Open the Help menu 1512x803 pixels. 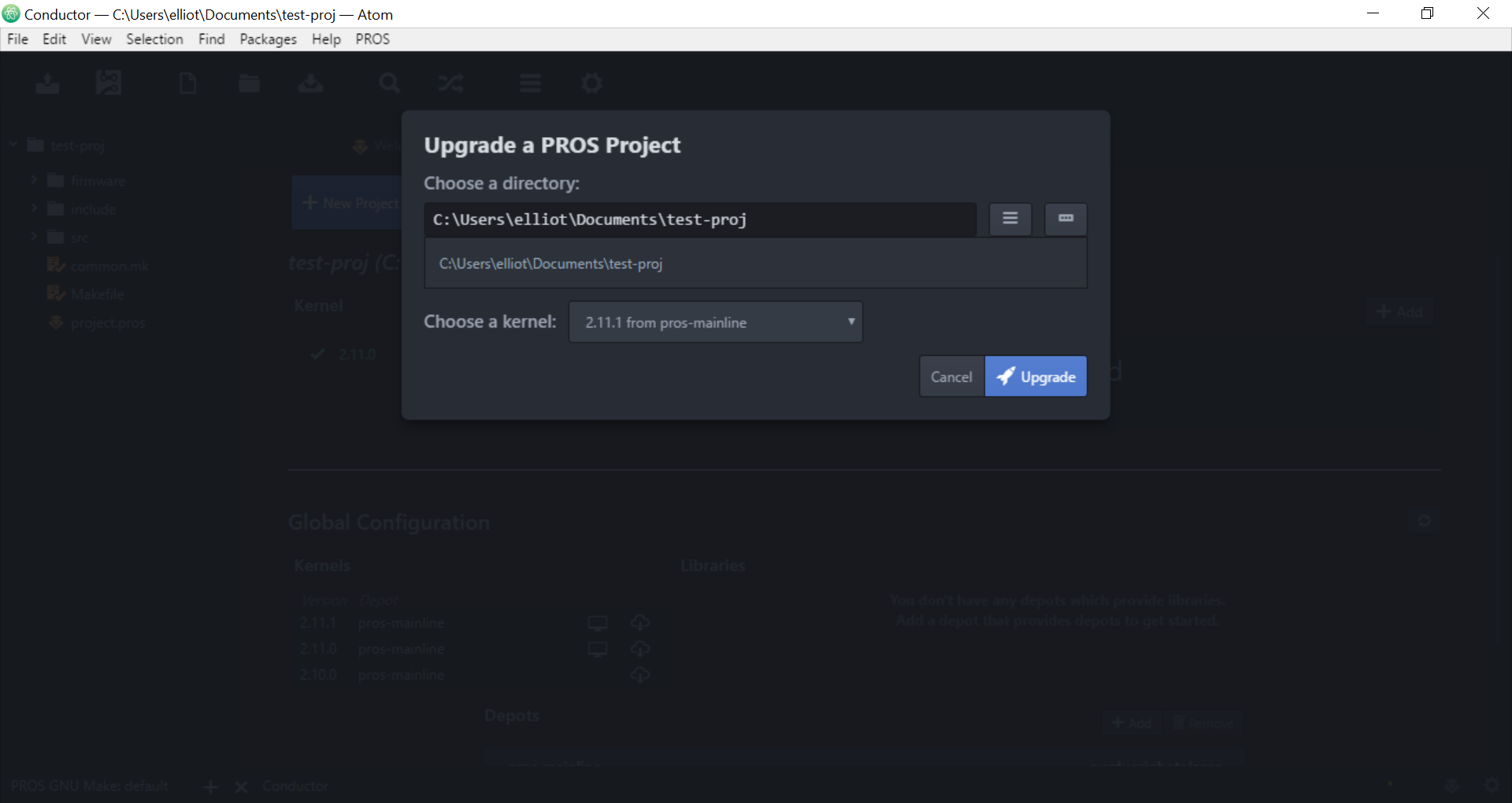326,39
